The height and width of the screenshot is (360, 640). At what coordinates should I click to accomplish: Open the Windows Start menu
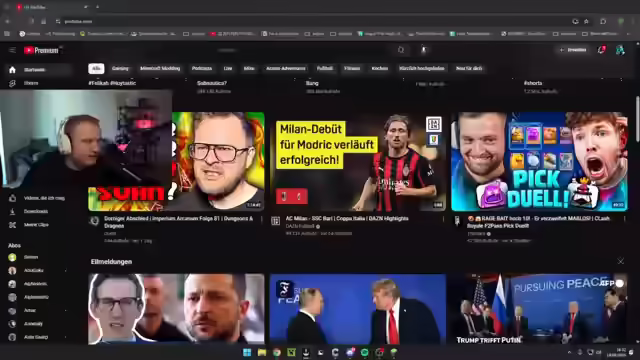tap(247, 352)
